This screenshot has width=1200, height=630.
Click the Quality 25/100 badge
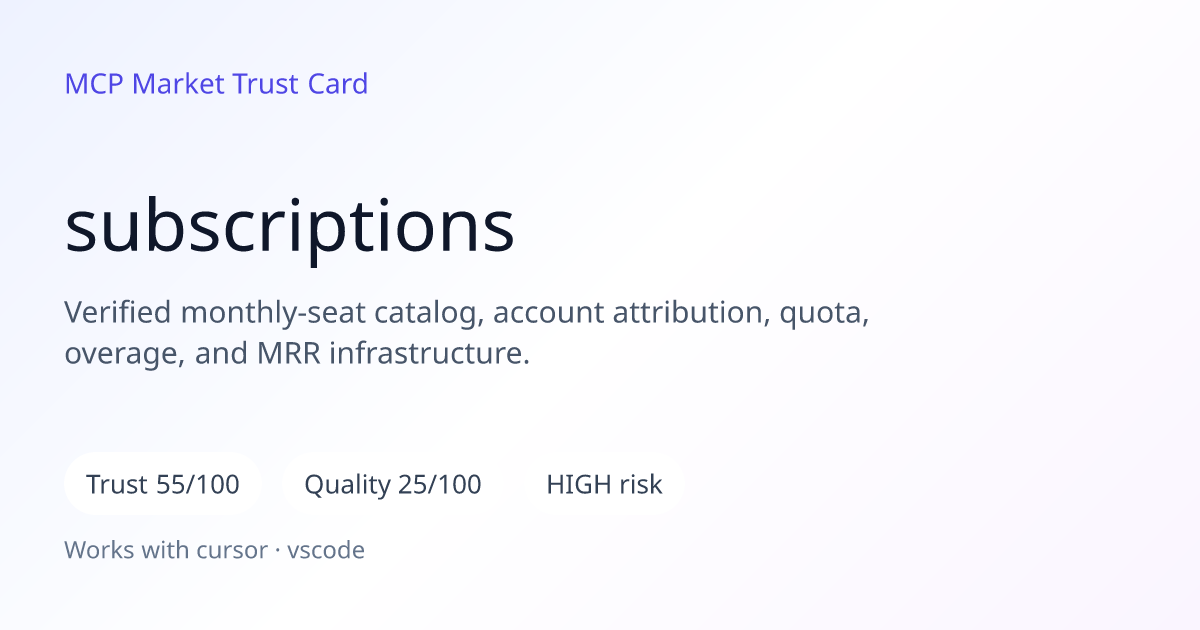[x=393, y=485]
